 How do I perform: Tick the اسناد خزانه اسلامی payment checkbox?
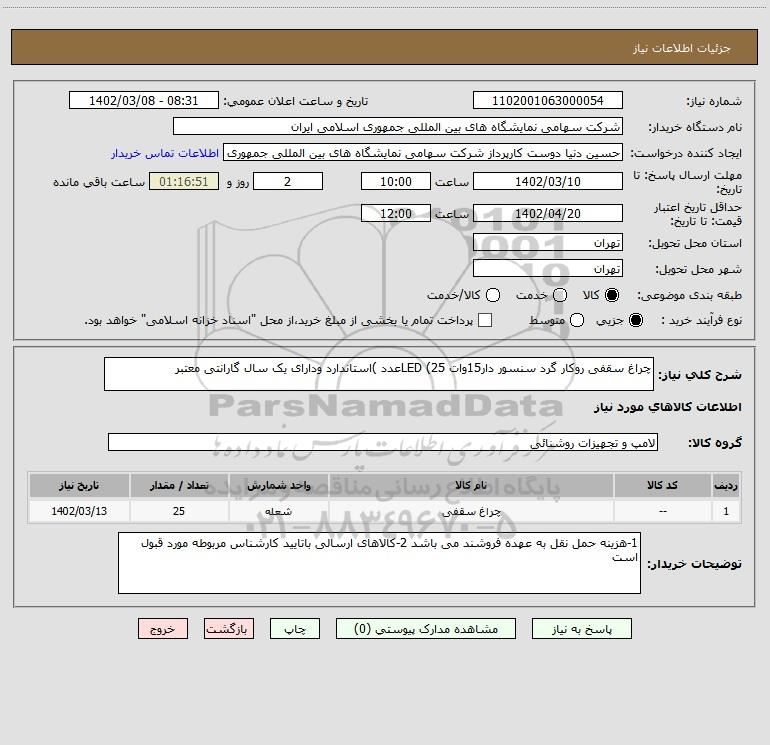tap(485, 320)
